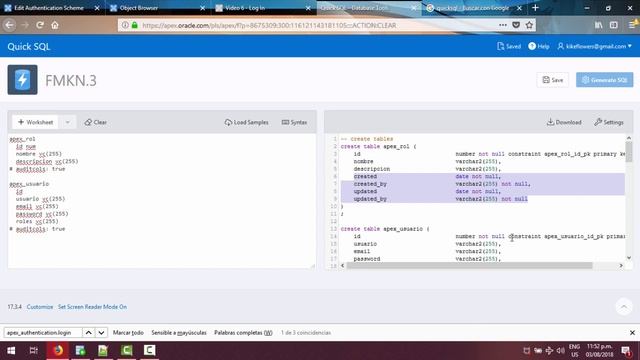
Task: Click the volume tray icon
Action: pyautogui.click(x=560, y=350)
